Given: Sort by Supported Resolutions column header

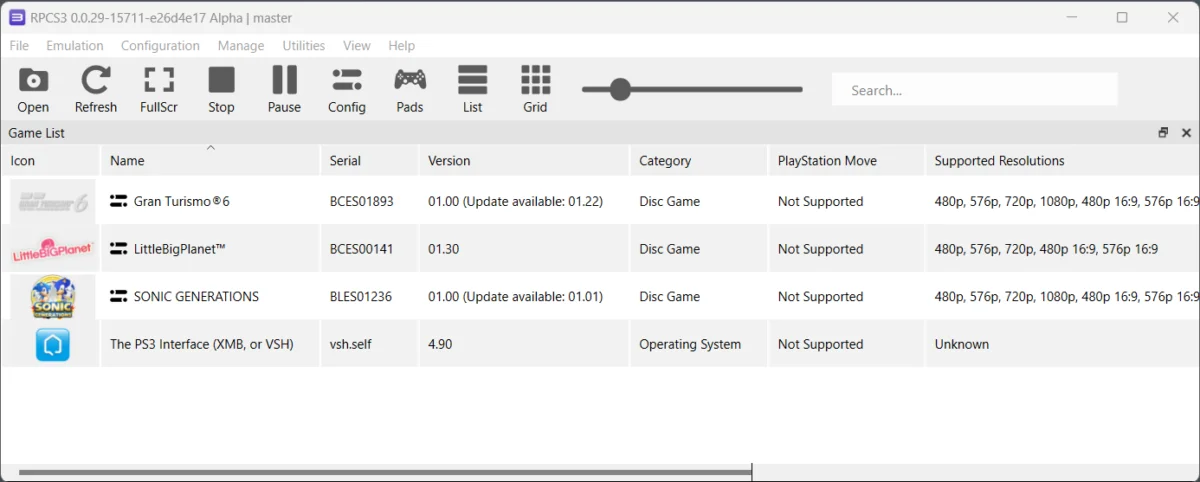Looking at the screenshot, I should point(1063,160).
